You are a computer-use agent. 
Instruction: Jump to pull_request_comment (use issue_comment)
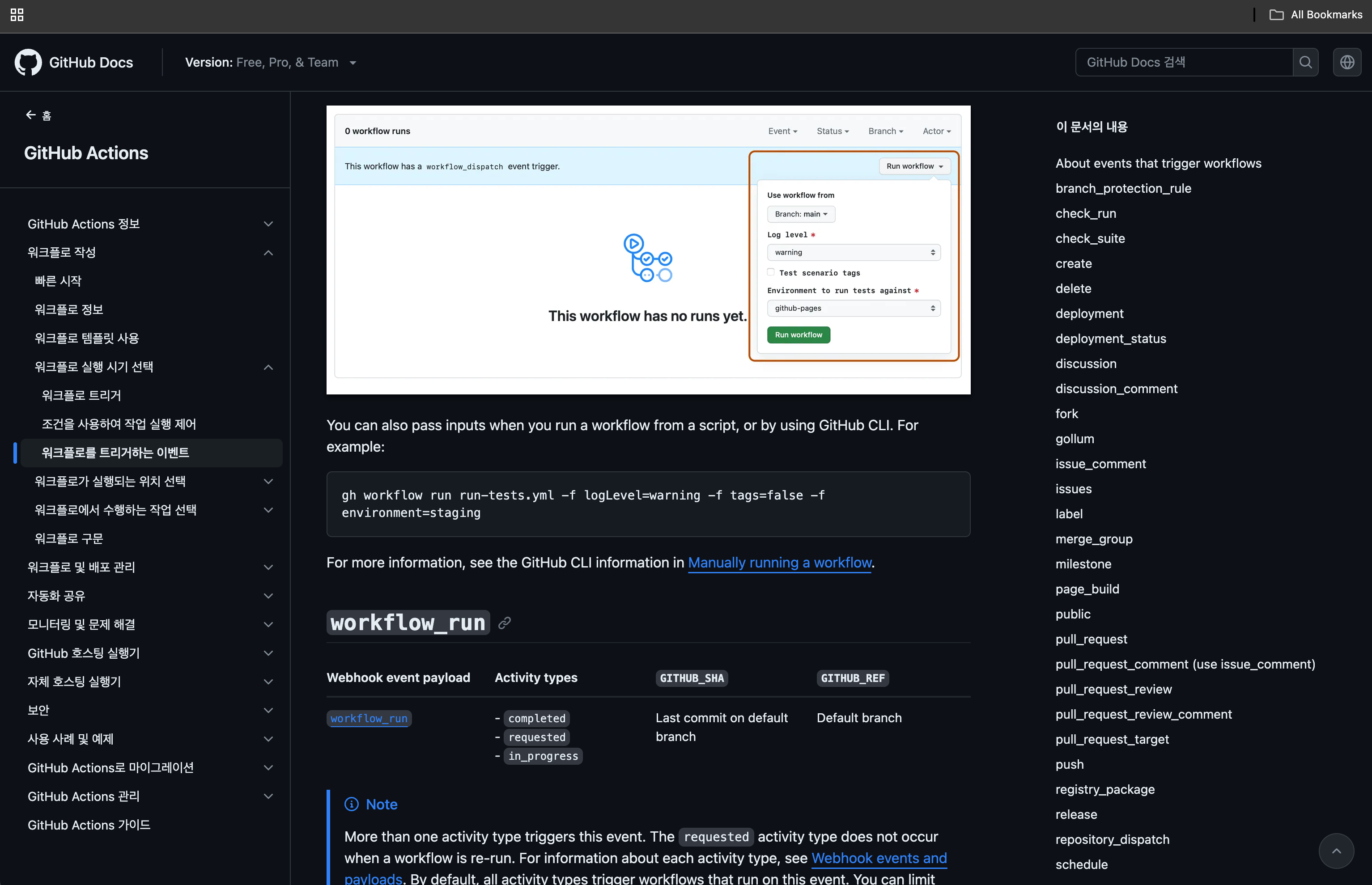[1185, 665]
